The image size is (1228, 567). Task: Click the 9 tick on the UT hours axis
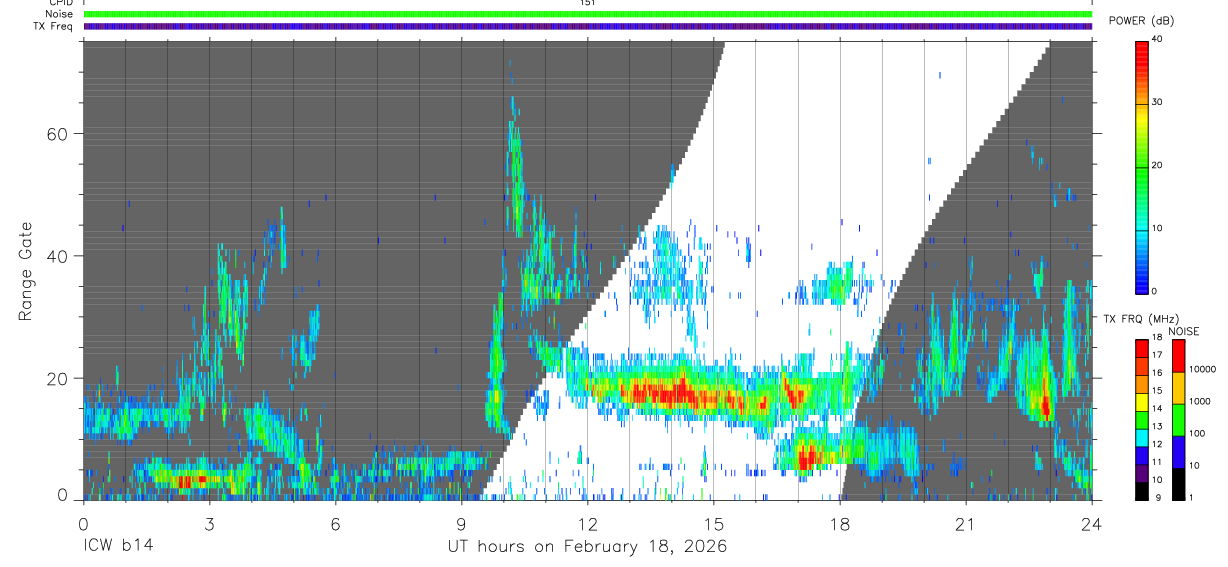pos(461,524)
